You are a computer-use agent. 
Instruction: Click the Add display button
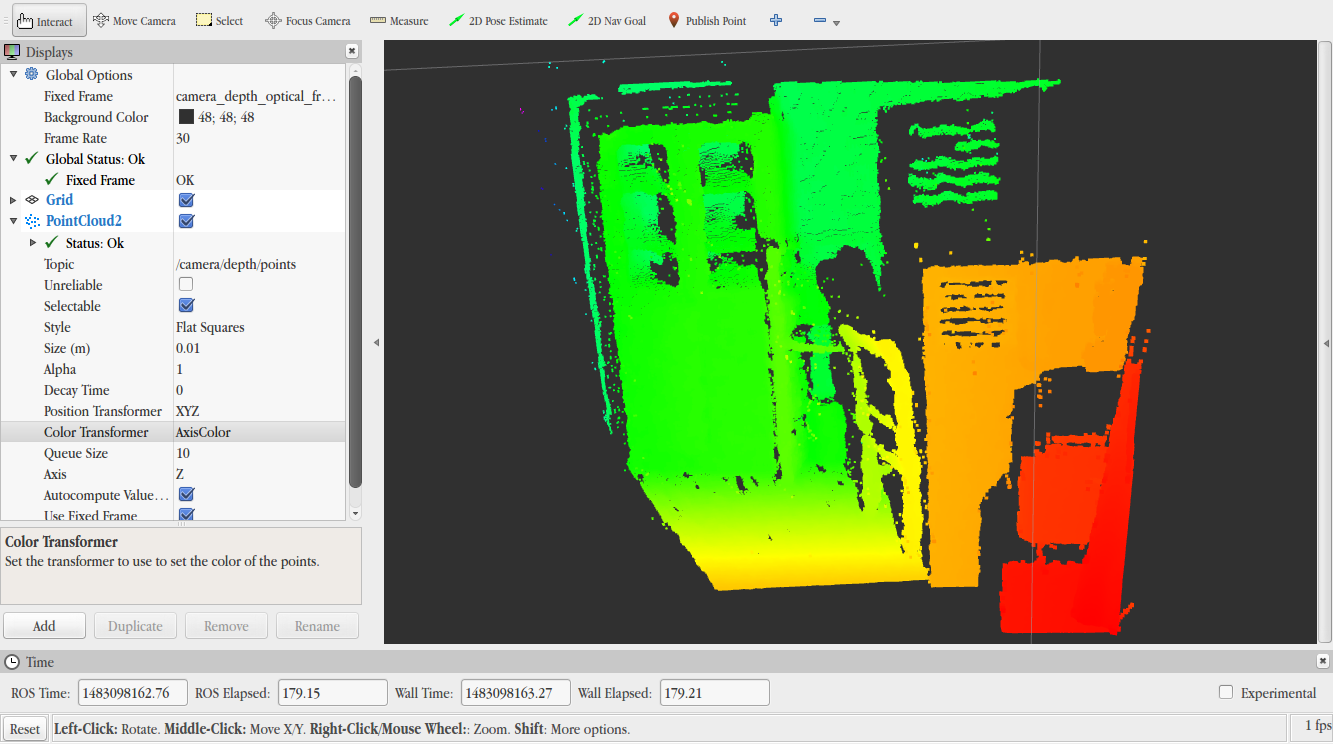(x=44, y=626)
